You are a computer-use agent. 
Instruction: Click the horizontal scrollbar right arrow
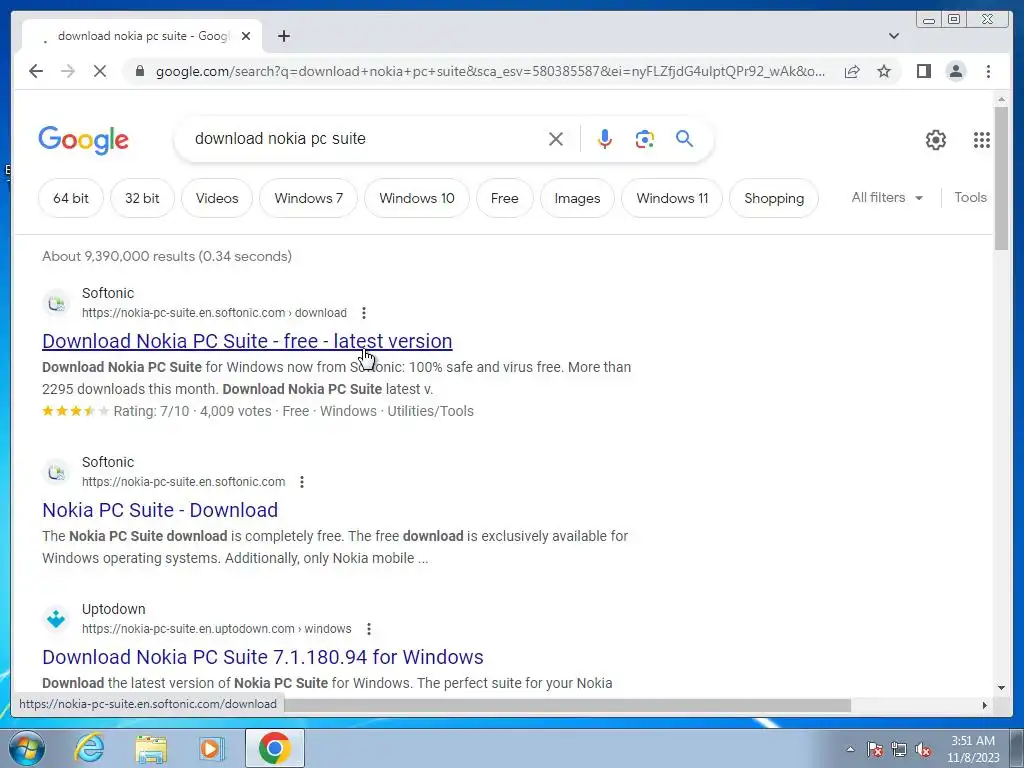click(985, 705)
